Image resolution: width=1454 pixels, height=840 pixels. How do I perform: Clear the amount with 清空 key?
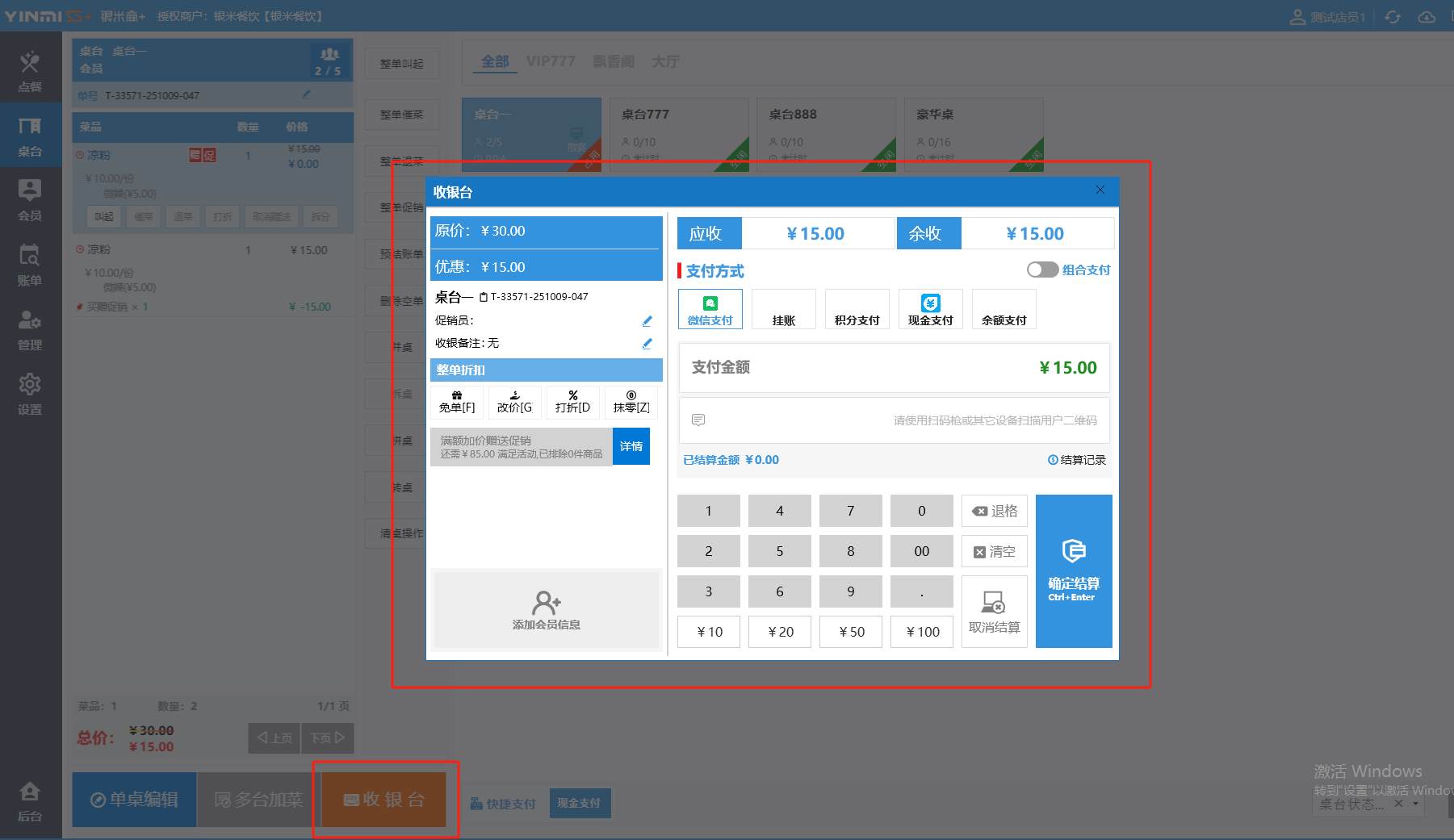click(994, 552)
